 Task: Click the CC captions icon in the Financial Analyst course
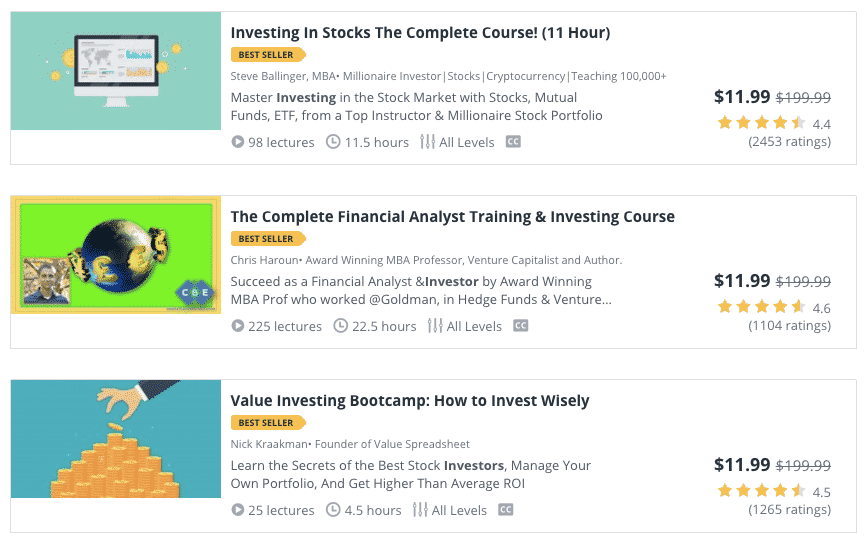(521, 326)
